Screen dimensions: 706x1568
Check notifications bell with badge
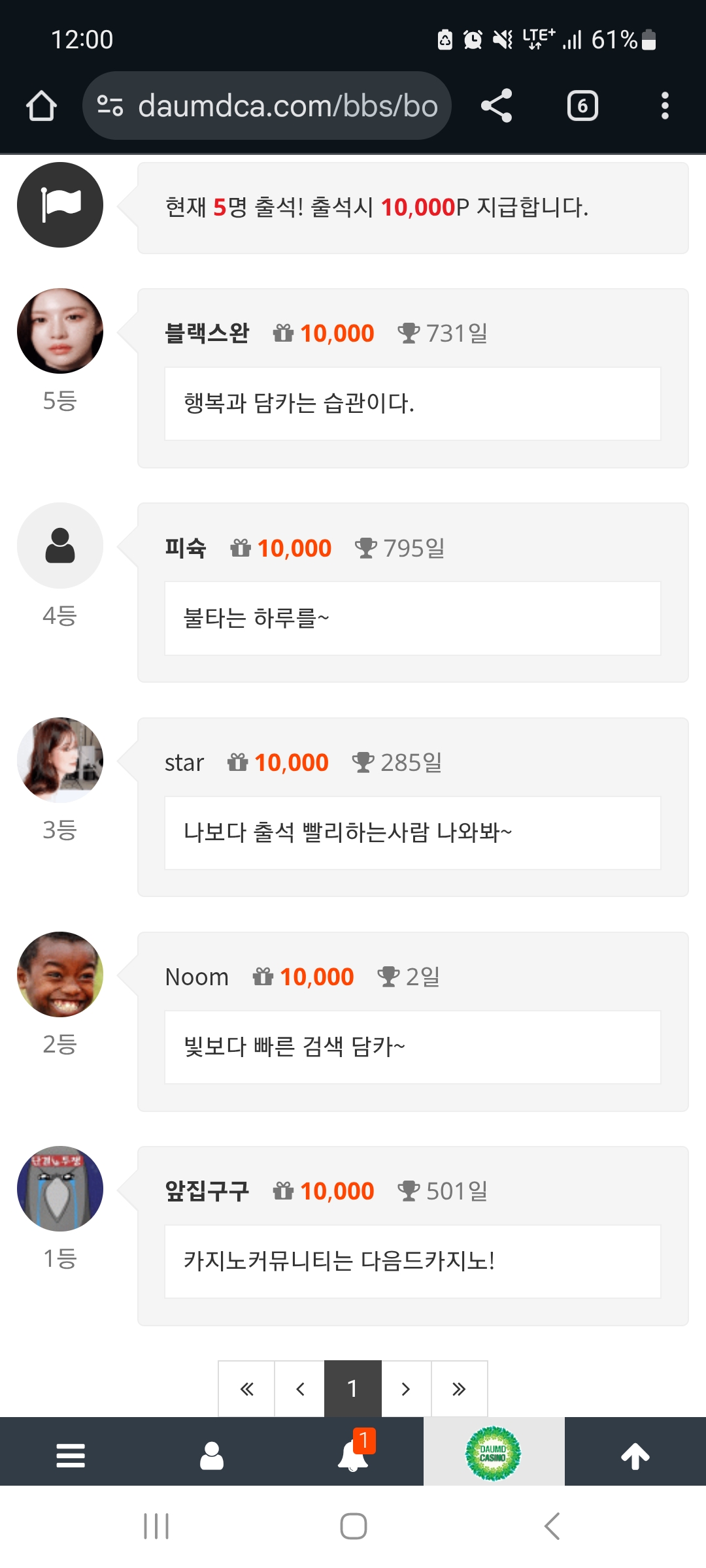(353, 1456)
